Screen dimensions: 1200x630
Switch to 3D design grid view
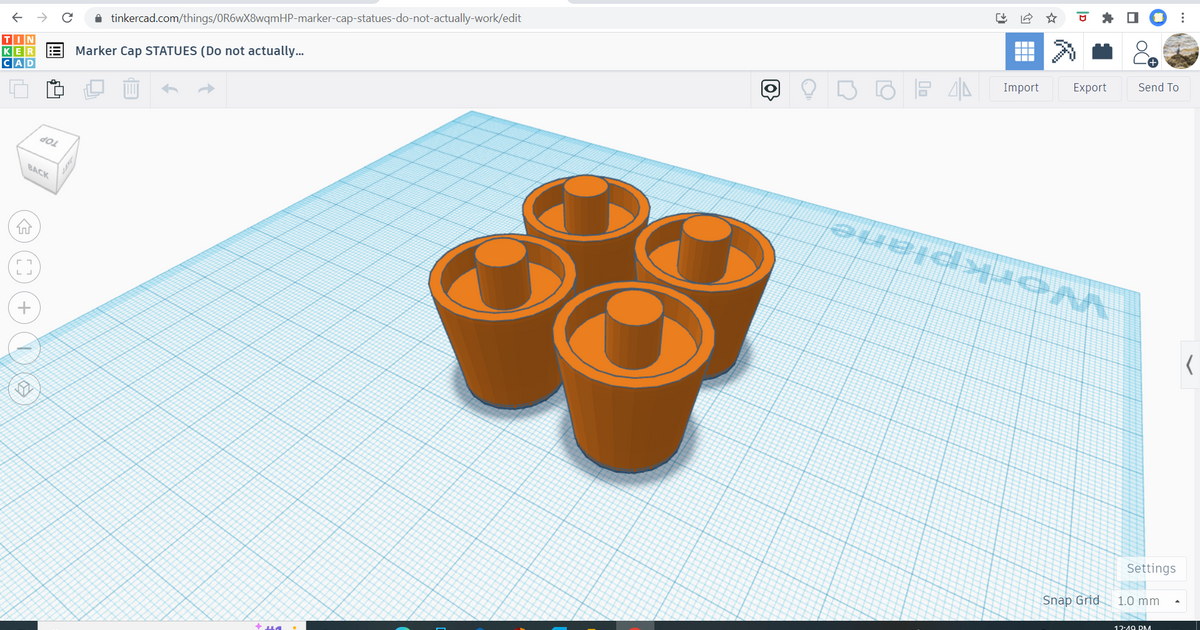1024,52
